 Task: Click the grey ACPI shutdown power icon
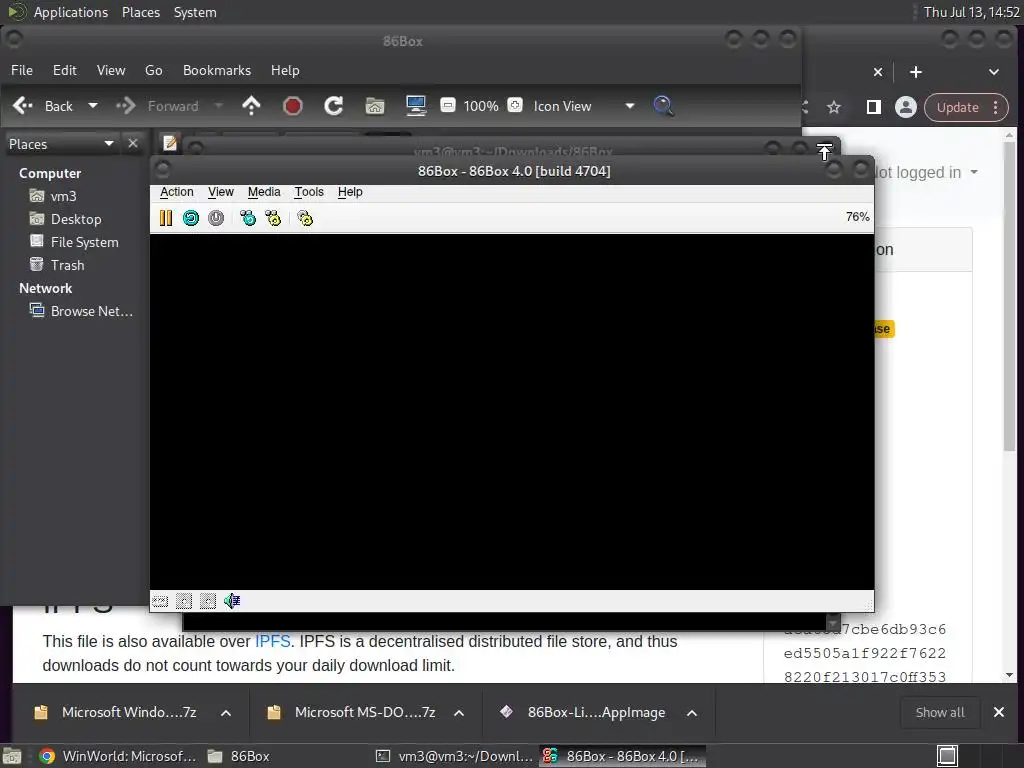click(216, 218)
